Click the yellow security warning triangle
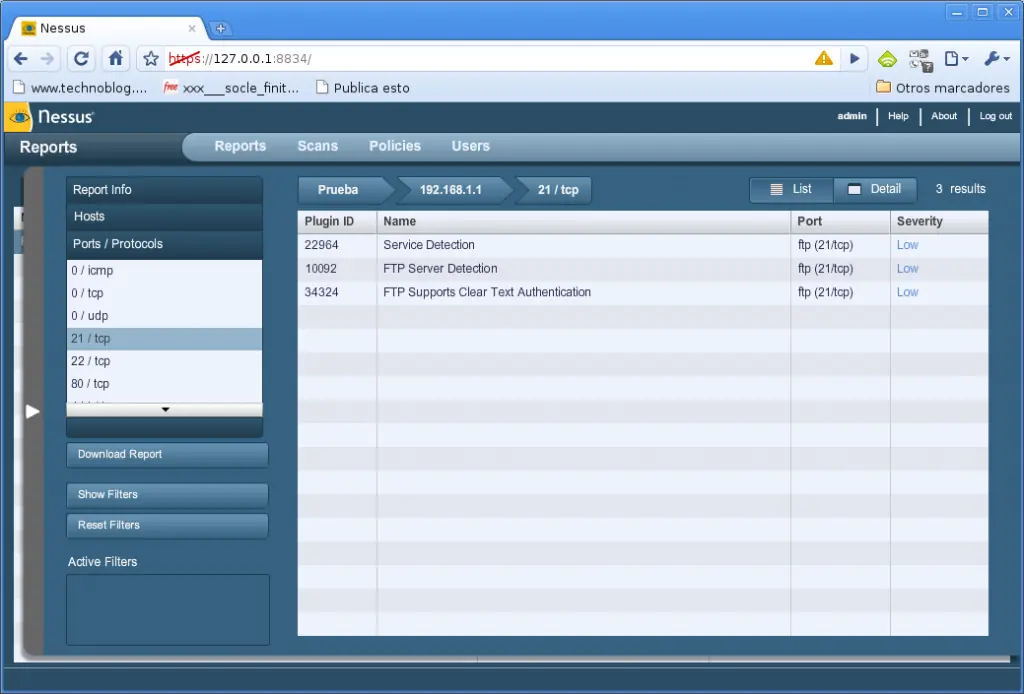Screen dimensions: 1024x694 coord(824,58)
